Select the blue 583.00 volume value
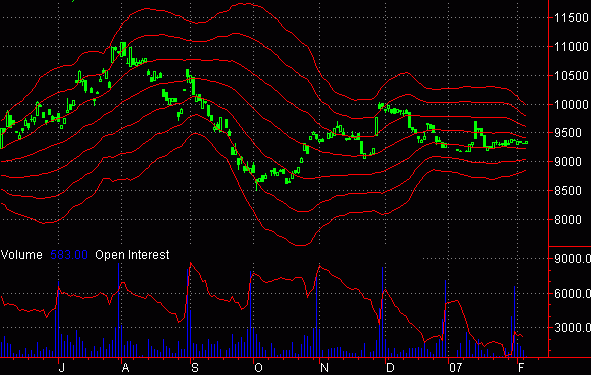This screenshot has height=375, width=591. coord(69,255)
